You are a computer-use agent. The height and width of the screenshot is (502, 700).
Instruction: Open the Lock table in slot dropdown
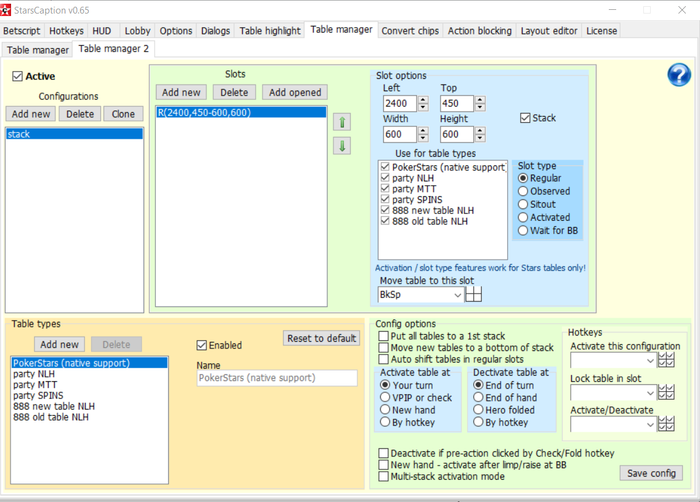(650, 392)
